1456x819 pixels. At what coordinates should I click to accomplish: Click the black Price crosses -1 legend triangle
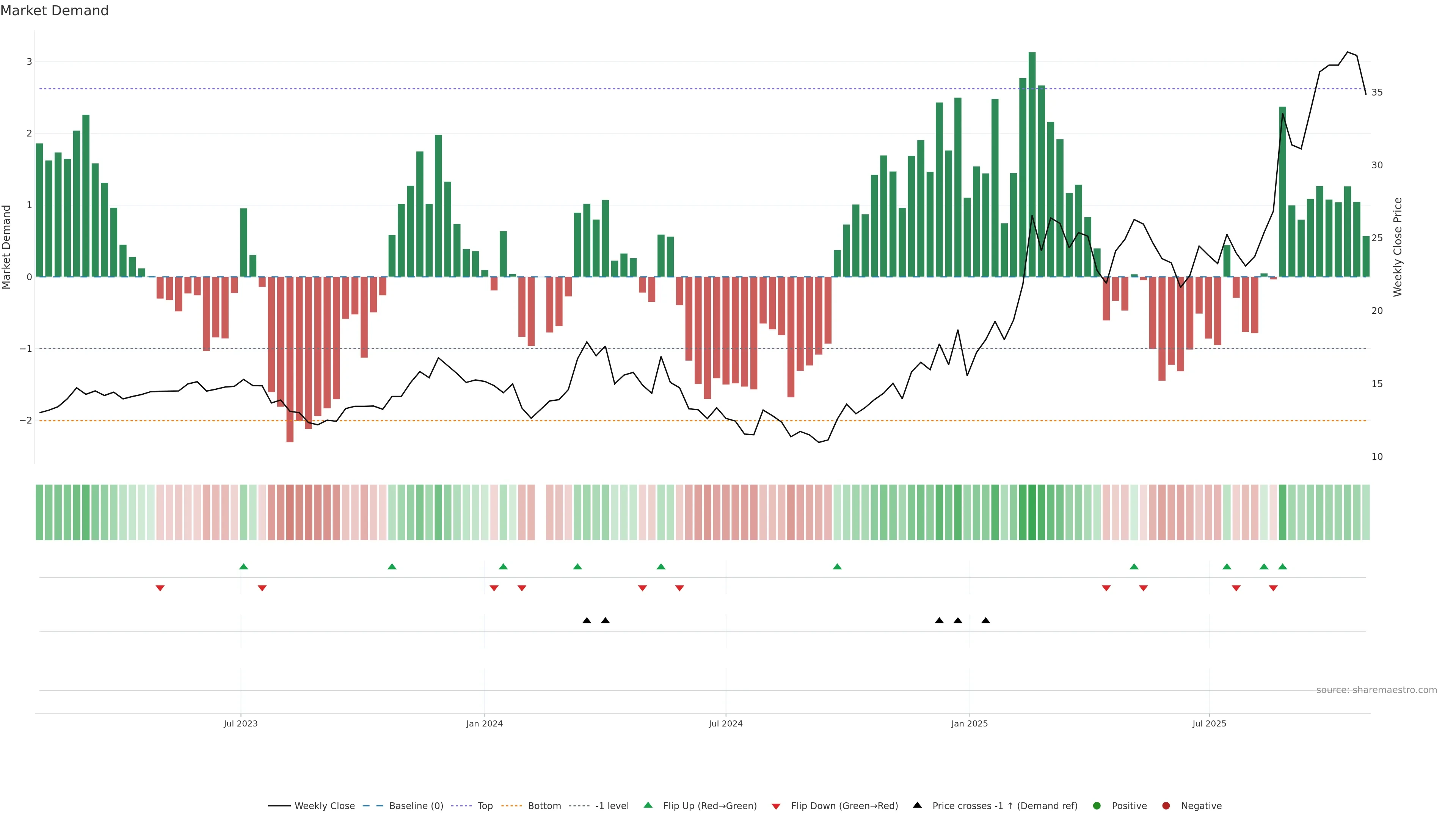[917, 805]
